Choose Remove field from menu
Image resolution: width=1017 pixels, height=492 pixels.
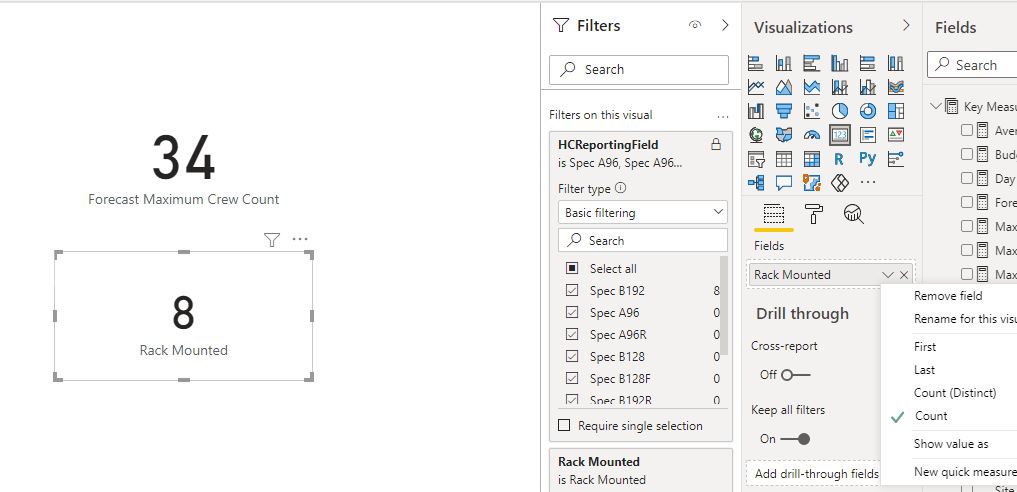[948, 296]
